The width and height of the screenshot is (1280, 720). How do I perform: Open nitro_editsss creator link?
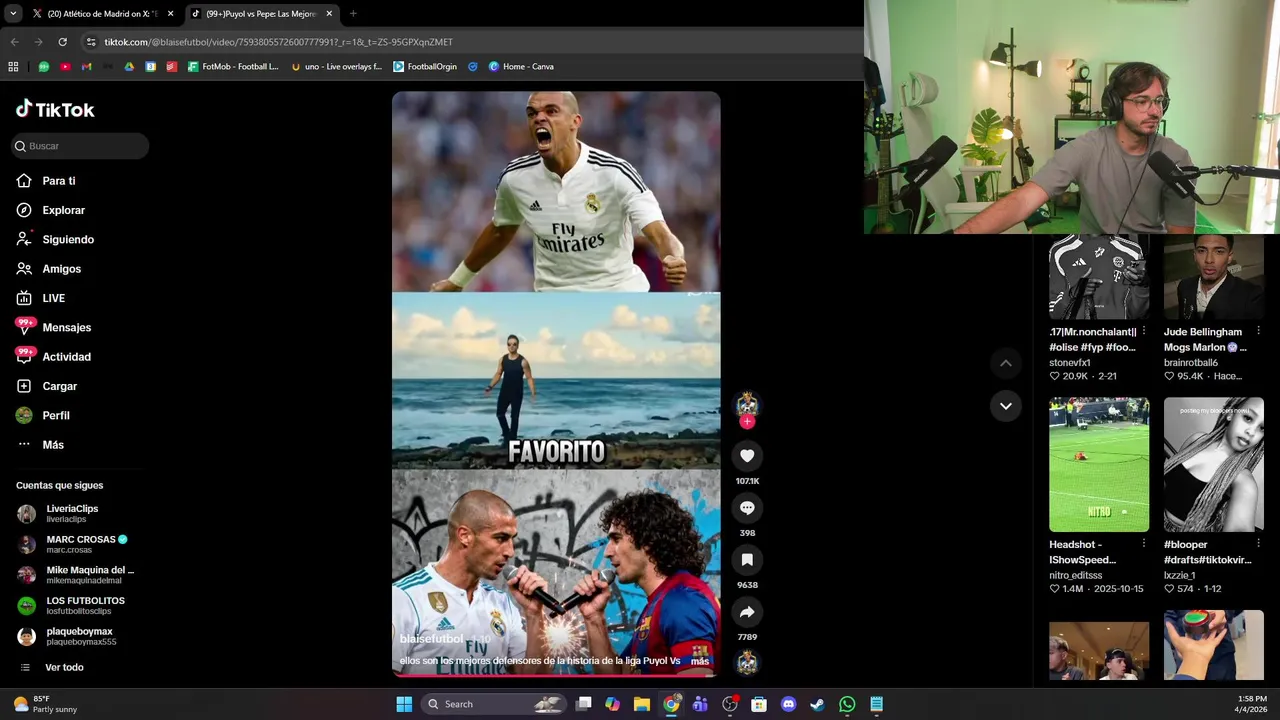pyautogui.click(x=1075, y=575)
